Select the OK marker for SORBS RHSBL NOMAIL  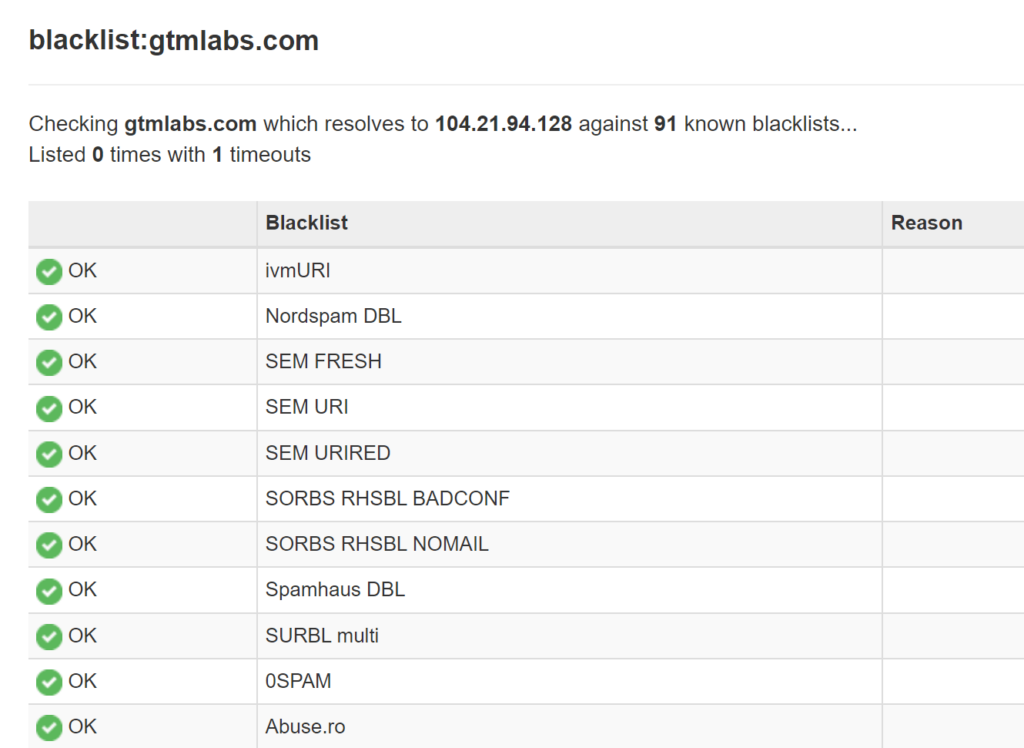48,544
